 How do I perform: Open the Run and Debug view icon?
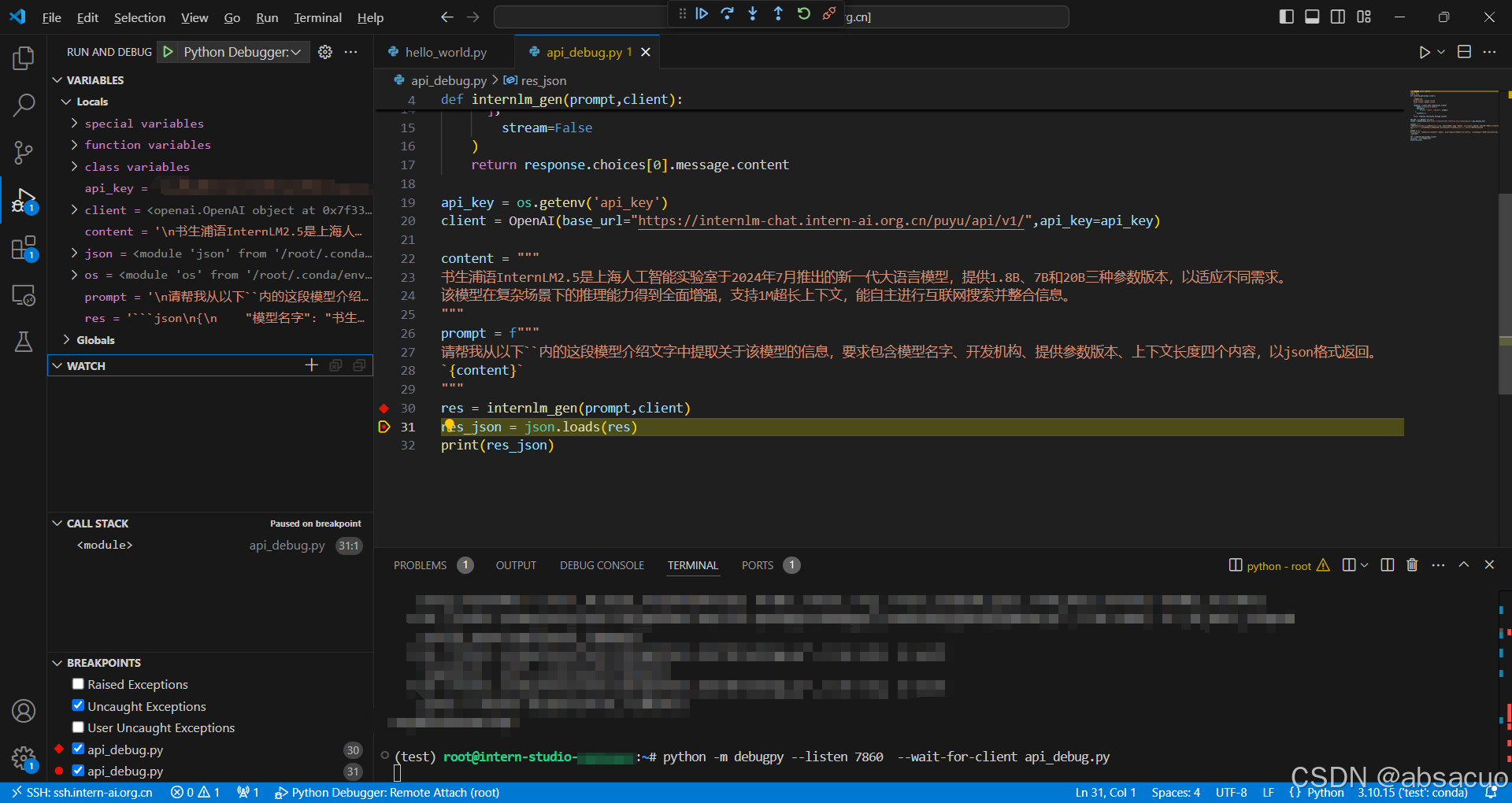click(24, 200)
